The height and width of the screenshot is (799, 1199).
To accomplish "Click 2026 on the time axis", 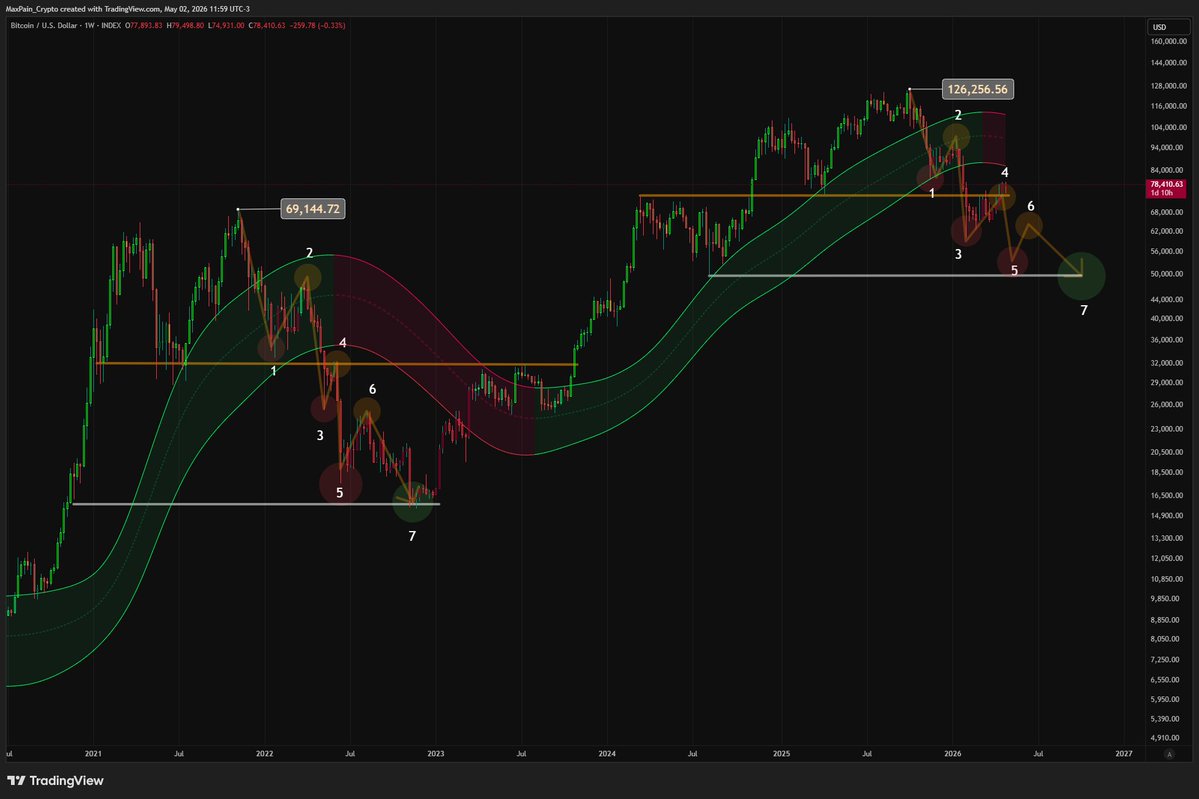I will 953,754.
